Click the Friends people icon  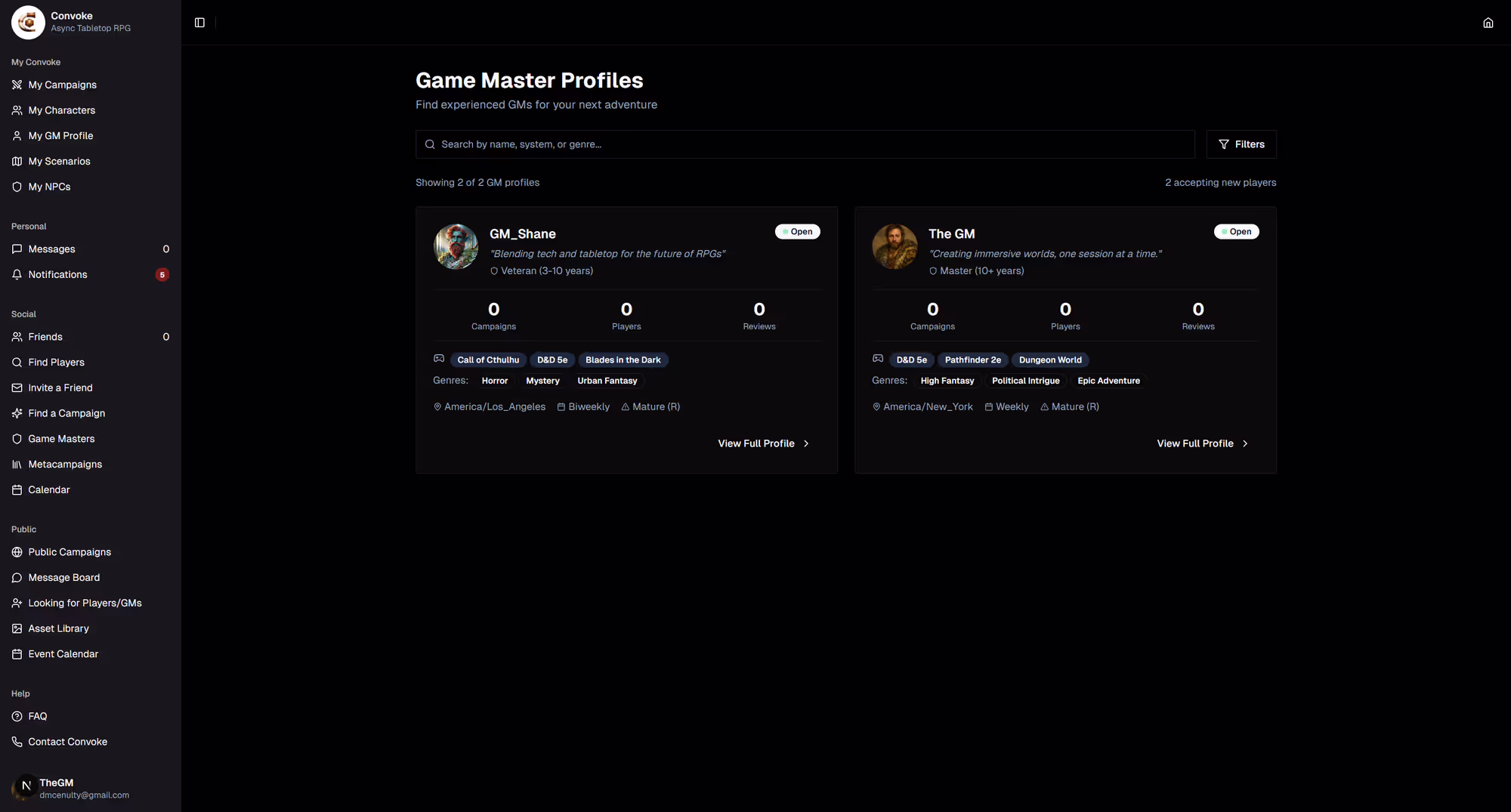17,337
